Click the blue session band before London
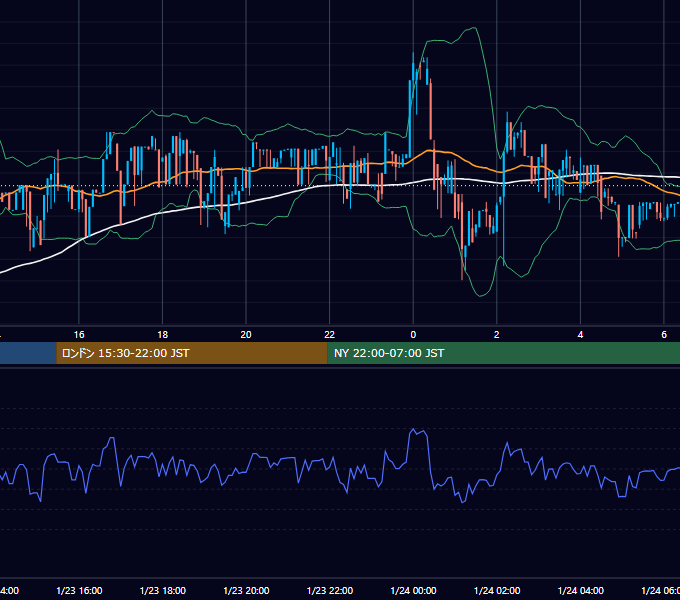Image resolution: width=680 pixels, height=600 pixels. coord(28,353)
